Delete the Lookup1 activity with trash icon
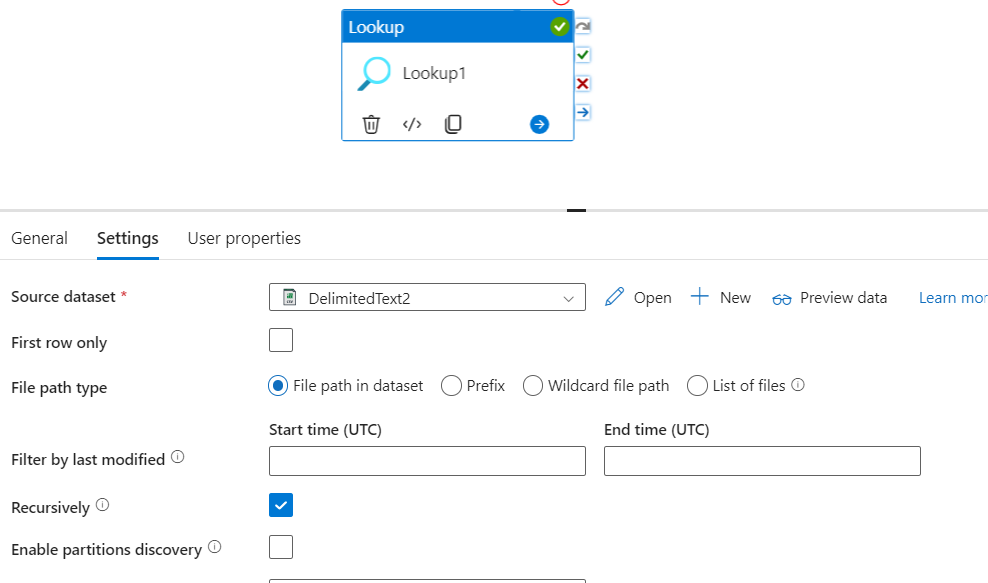 (371, 124)
